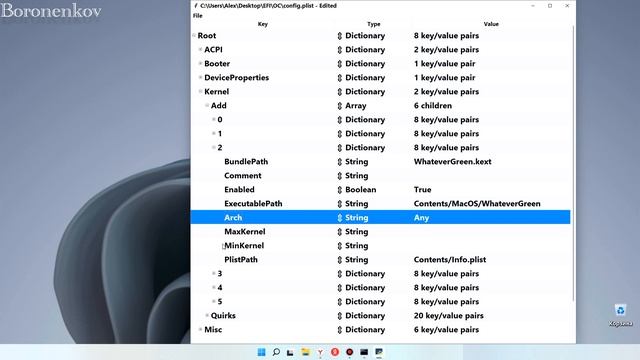Screen dimensions: 640x360
Task: Click the Contents/MacOS/WhateverGreen value
Action: (x=477, y=203)
